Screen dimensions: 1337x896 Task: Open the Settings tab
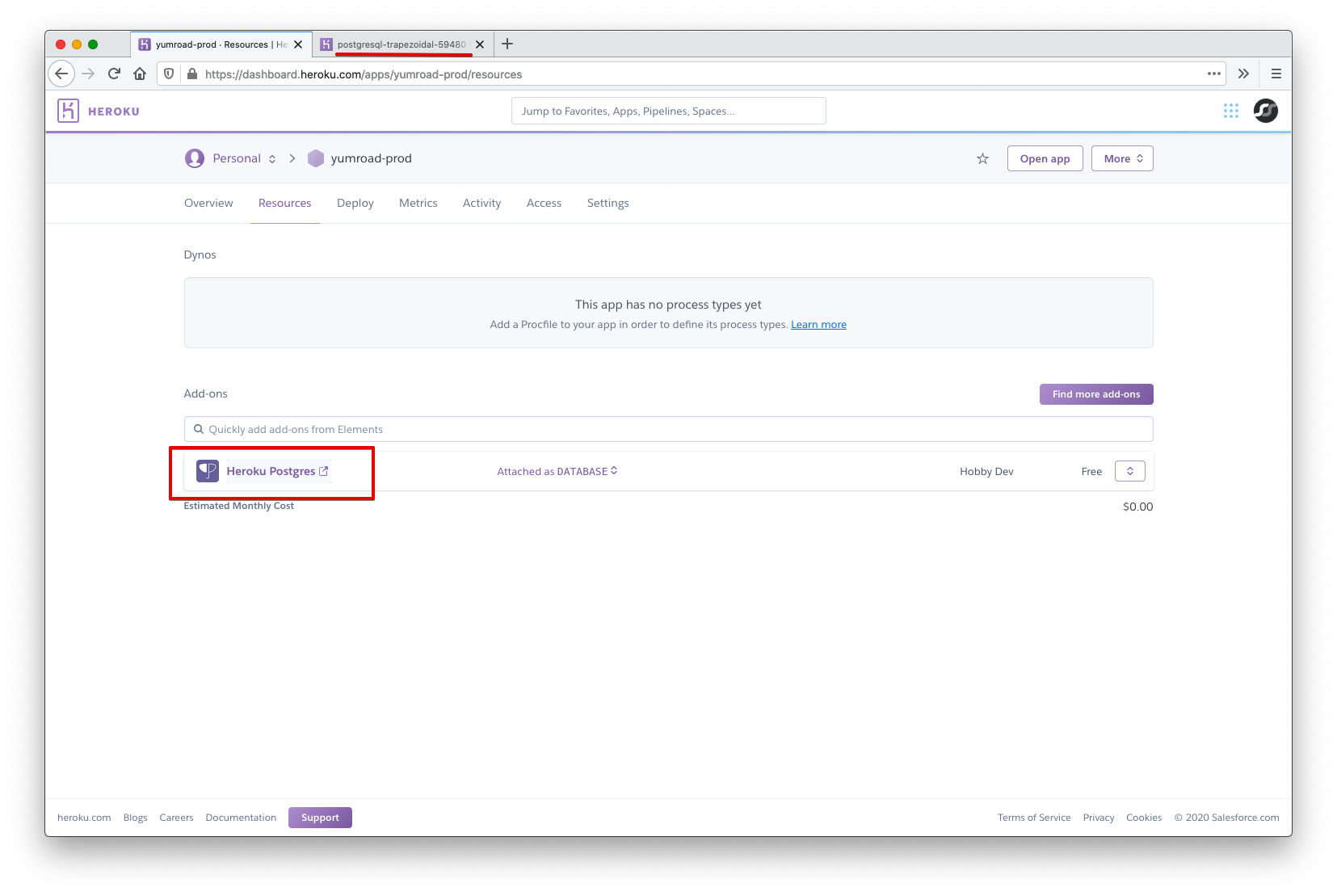(x=608, y=203)
